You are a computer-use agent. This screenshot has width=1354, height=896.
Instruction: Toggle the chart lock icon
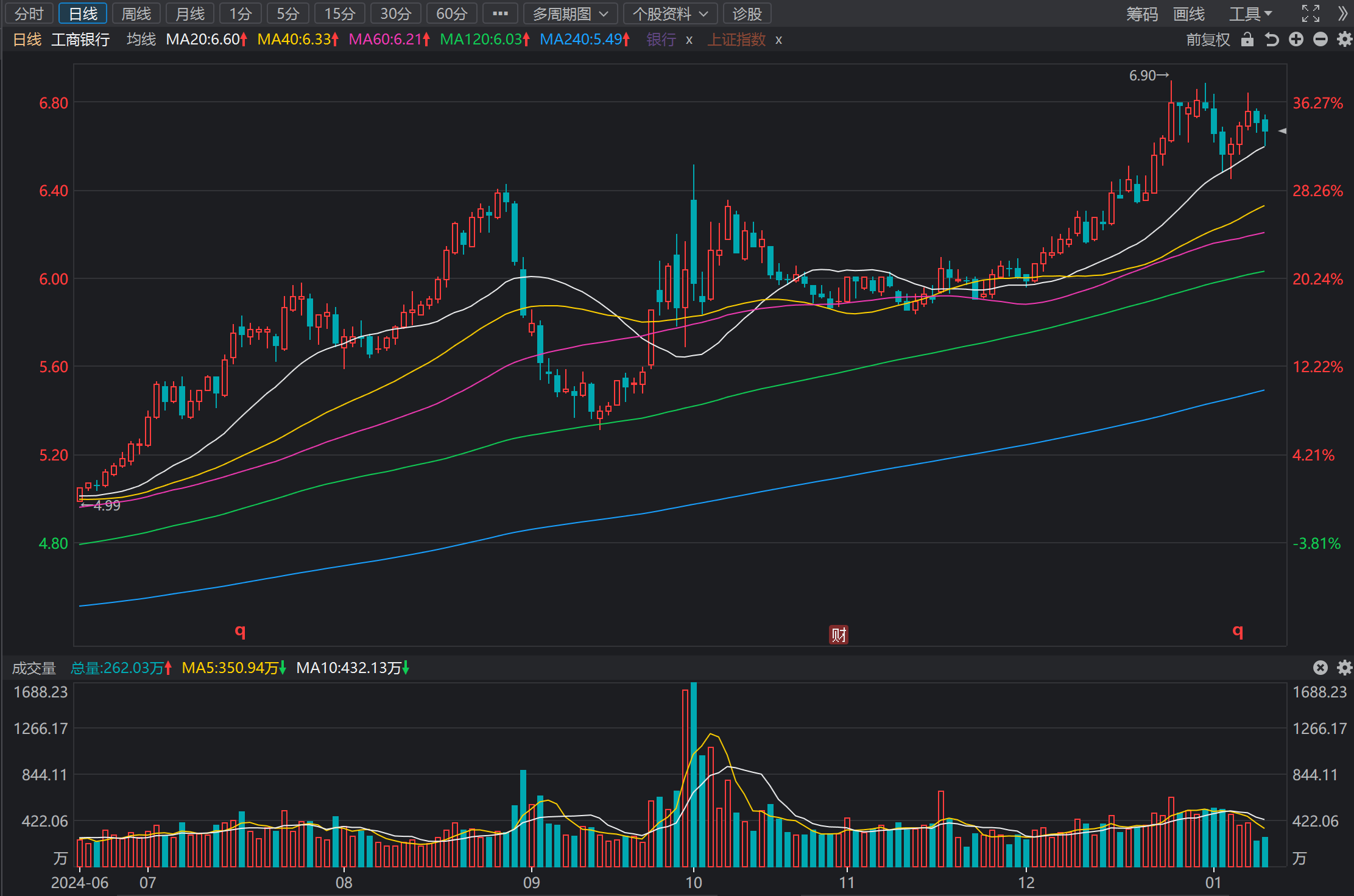1247,40
